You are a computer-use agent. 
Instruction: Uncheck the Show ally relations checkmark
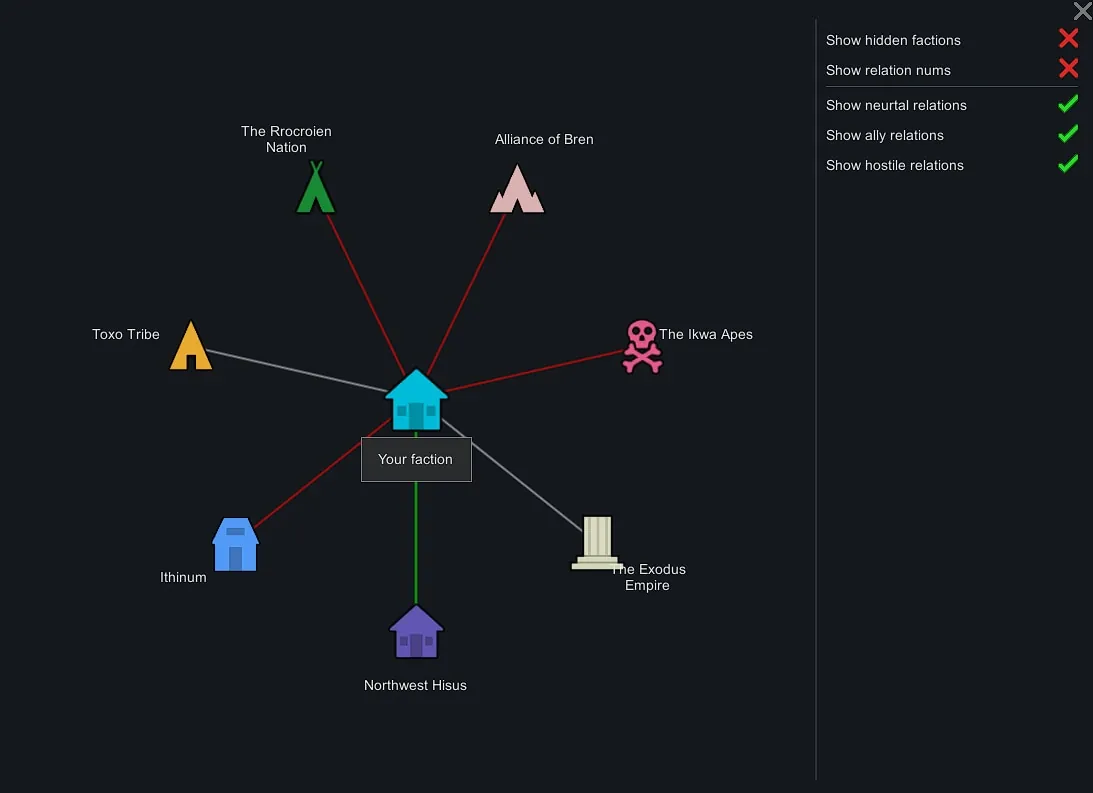(x=1068, y=134)
